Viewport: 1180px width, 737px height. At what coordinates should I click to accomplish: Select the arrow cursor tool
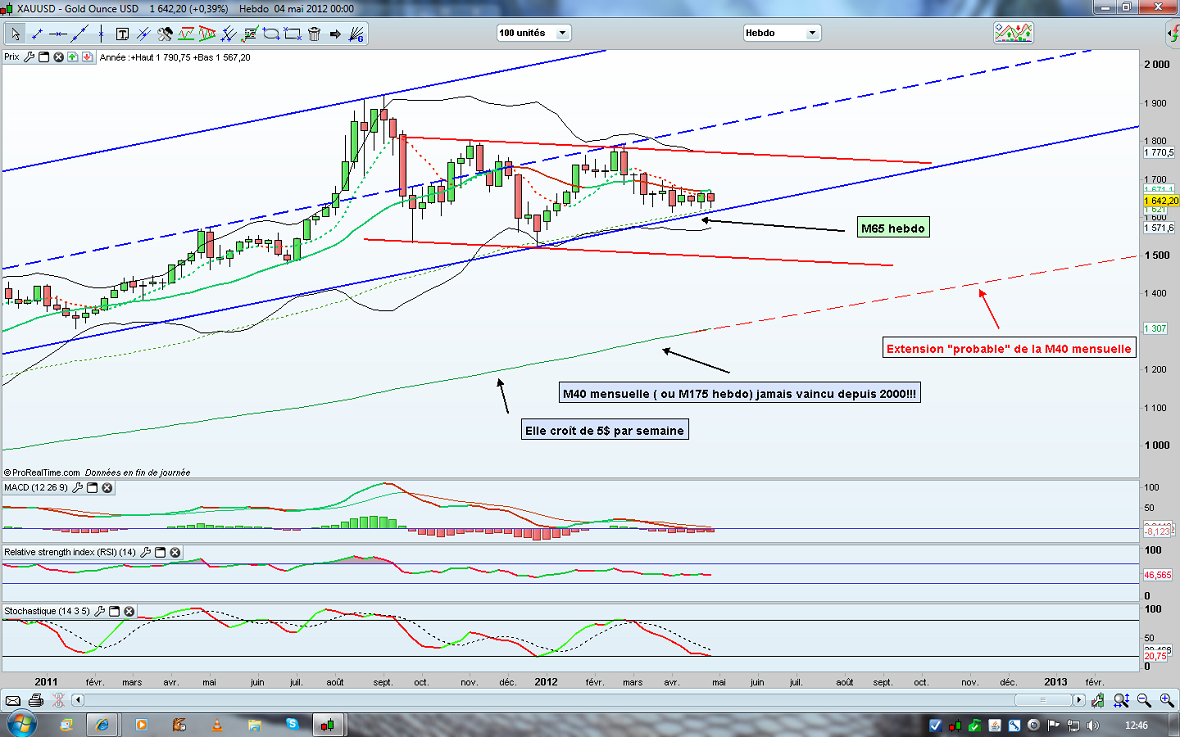click(15, 34)
